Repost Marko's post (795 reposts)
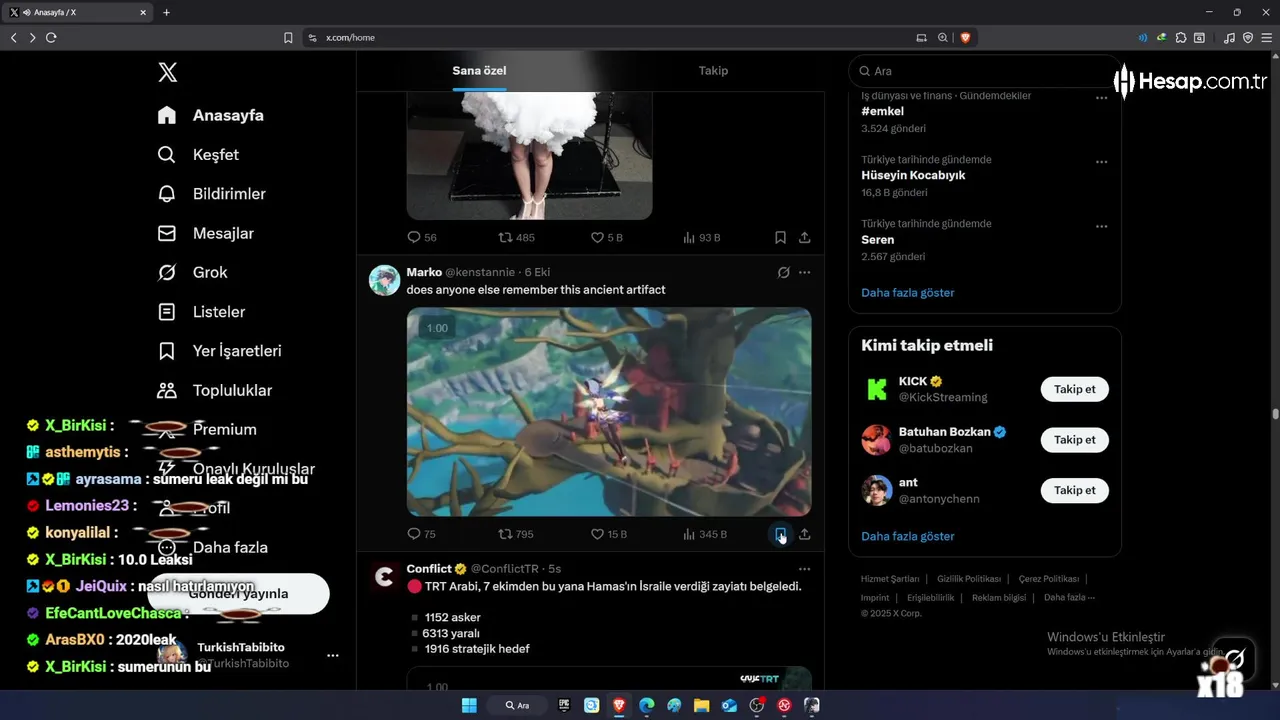This screenshot has height=720, width=1280. pyautogui.click(x=516, y=534)
